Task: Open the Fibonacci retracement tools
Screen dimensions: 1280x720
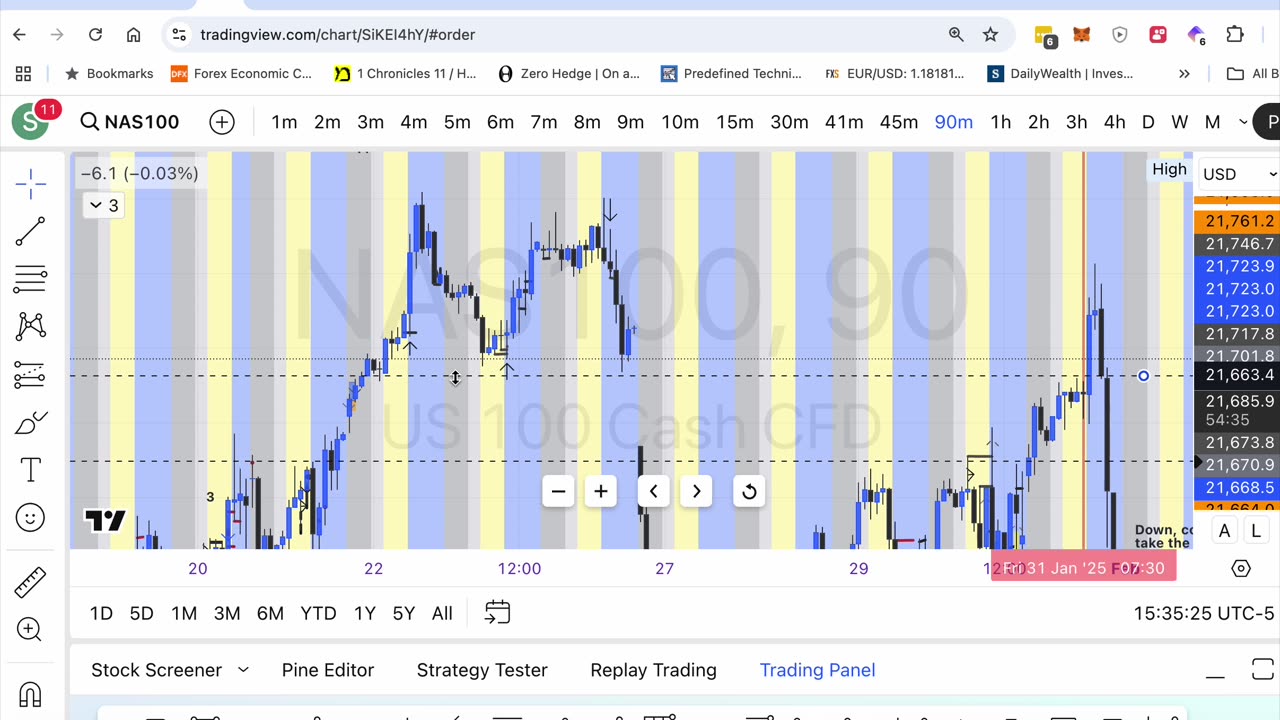Action: [x=30, y=278]
